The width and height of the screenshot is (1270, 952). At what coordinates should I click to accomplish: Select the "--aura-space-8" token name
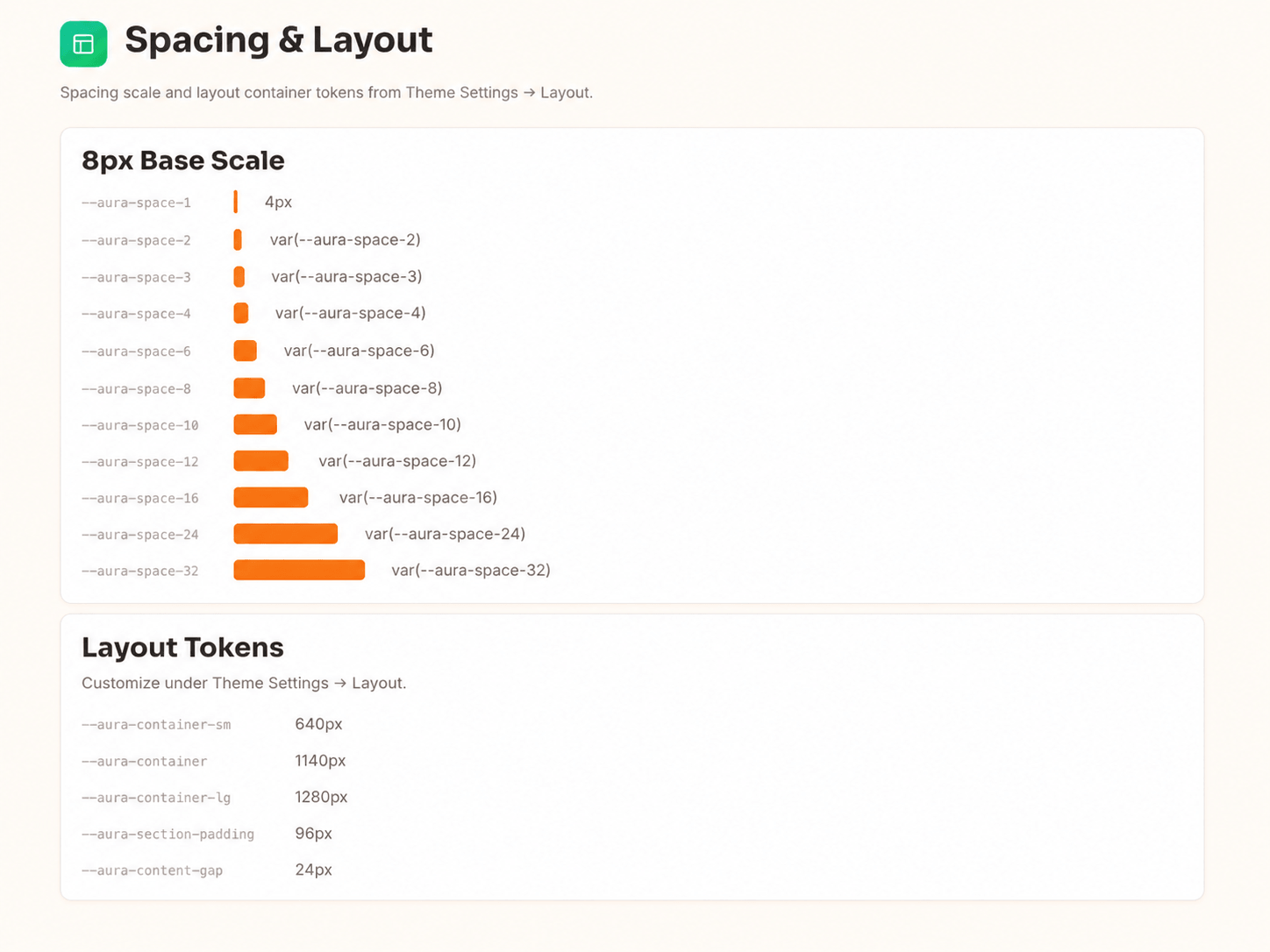tap(136, 389)
